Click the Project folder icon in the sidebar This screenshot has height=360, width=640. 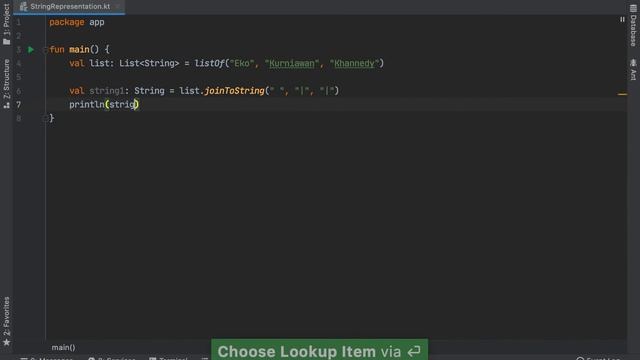[x=6, y=42]
